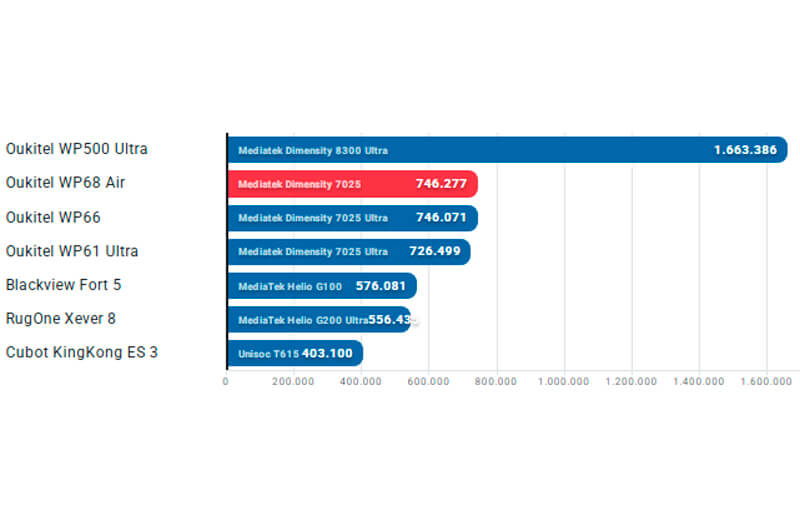Screen dimensions: 800x520
Task: Select the Oukitel WP66 label
Action: 53,217
